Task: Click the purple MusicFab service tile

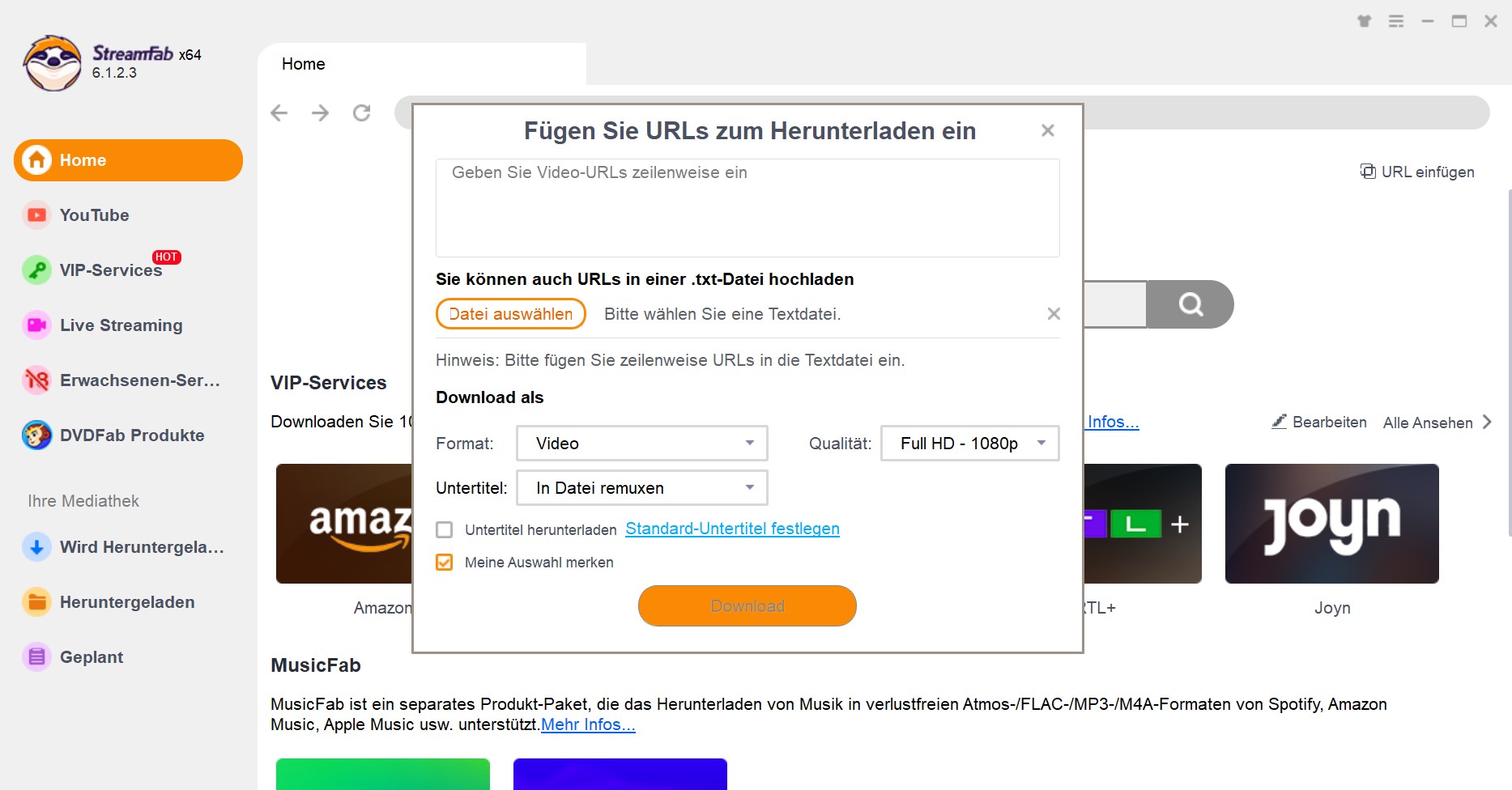Action: [620, 774]
